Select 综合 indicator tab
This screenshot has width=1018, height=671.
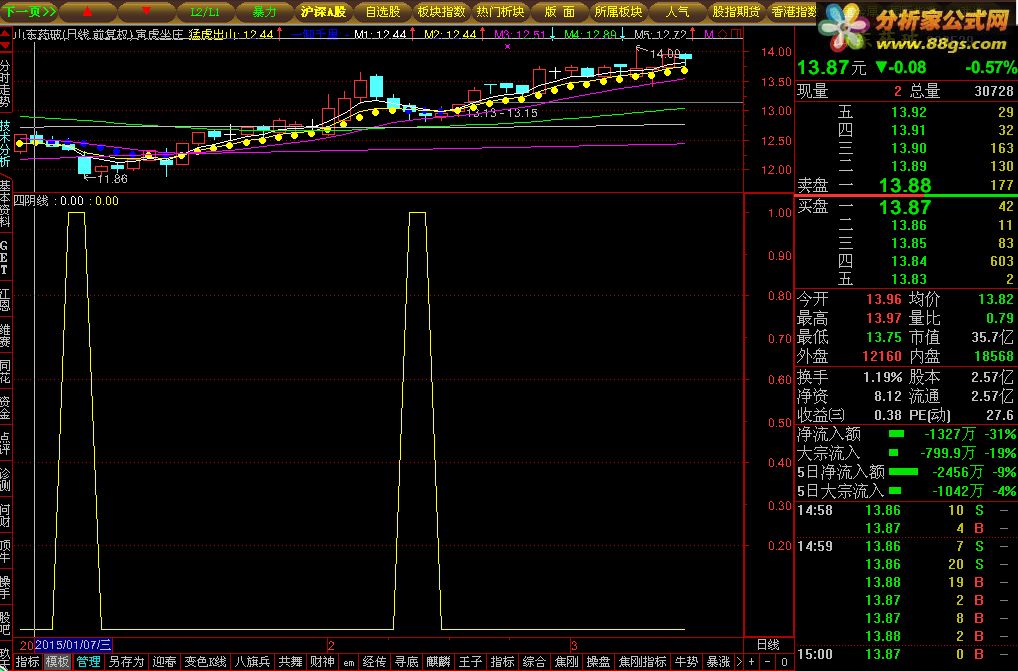pyautogui.click(x=534, y=662)
